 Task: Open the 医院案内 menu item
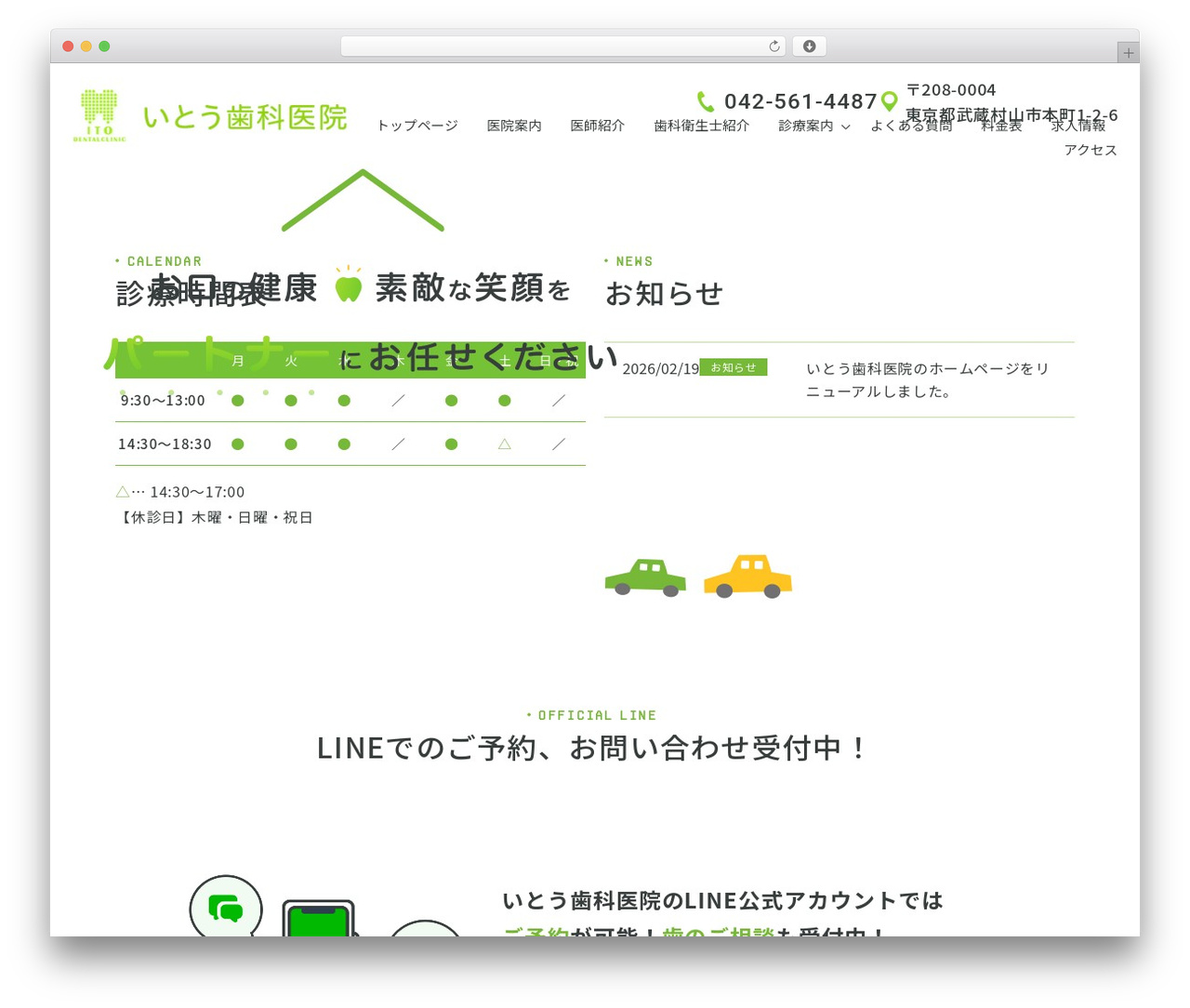[514, 126]
